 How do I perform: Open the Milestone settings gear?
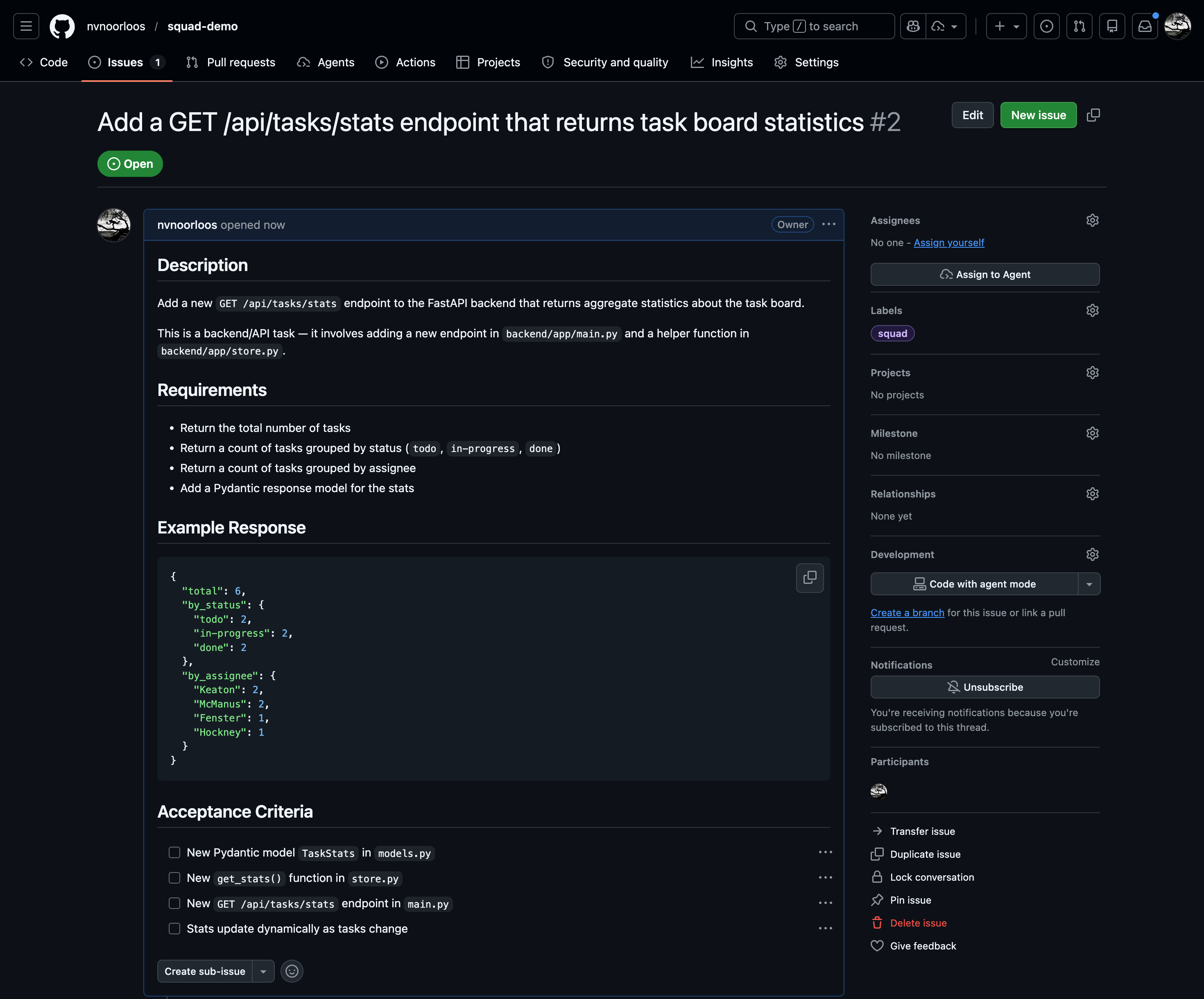(1092, 433)
